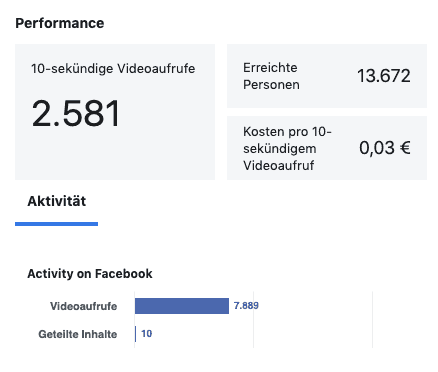Select the Aktivität tab
Image resolution: width=438 pixels, height=372 pixels.
pyautogui.click(x=56, y=201)
